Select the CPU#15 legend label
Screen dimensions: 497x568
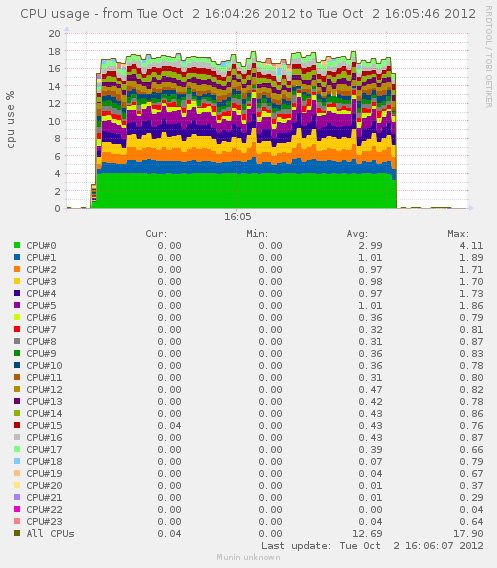pyautogui.click(x=44, y=425)
